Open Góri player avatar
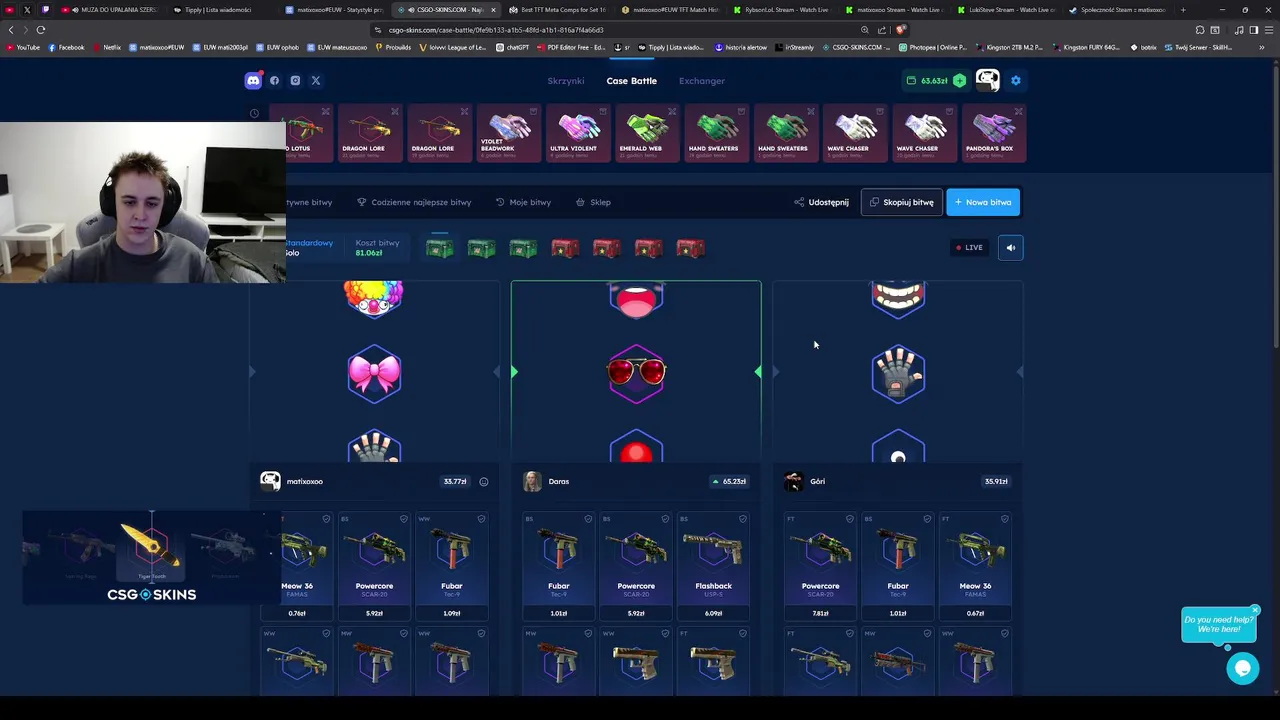Screen dimensions: 1280x720 [x=794, y=482]
